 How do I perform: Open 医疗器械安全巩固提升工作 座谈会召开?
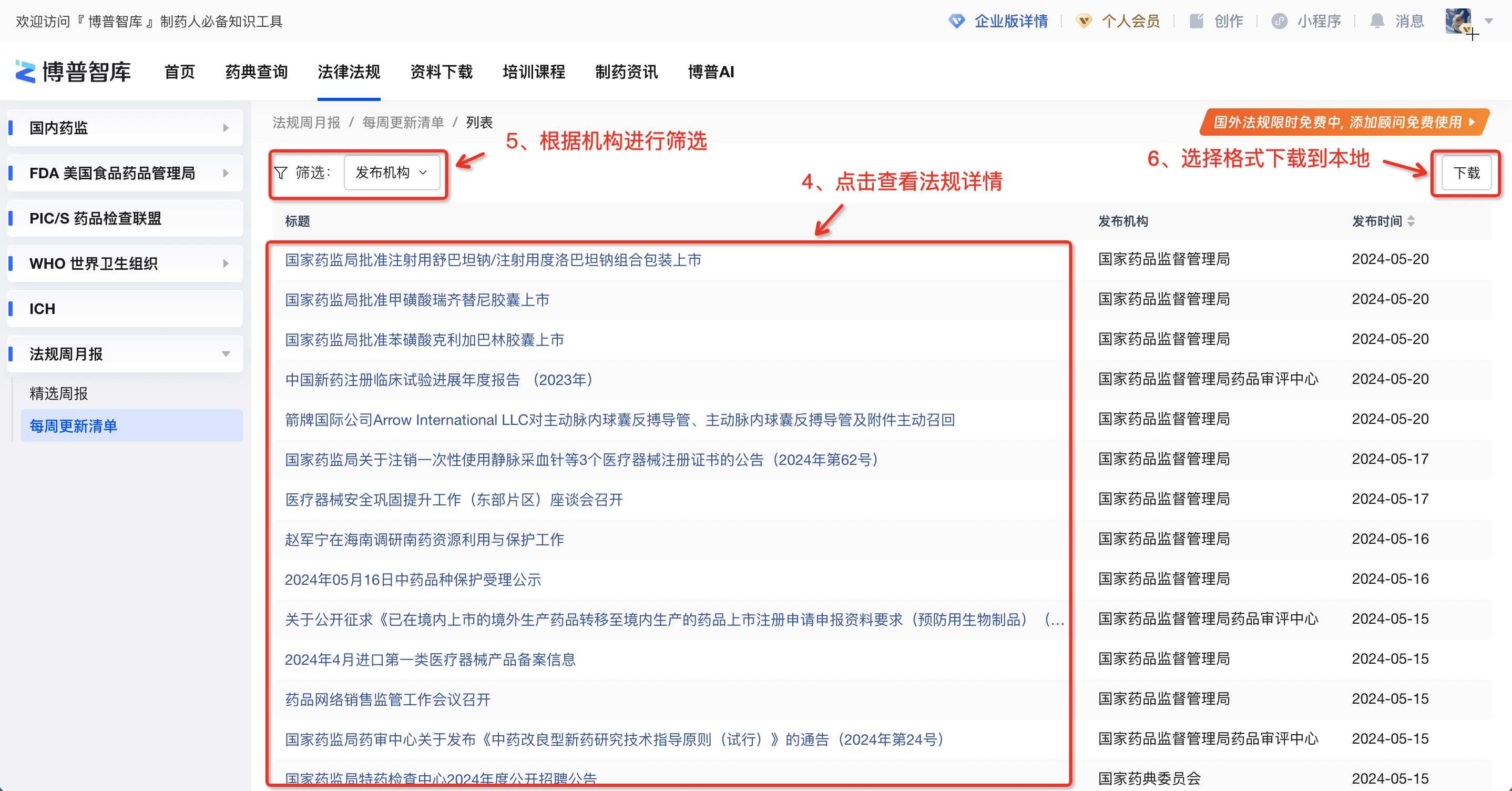click(454, 499)
